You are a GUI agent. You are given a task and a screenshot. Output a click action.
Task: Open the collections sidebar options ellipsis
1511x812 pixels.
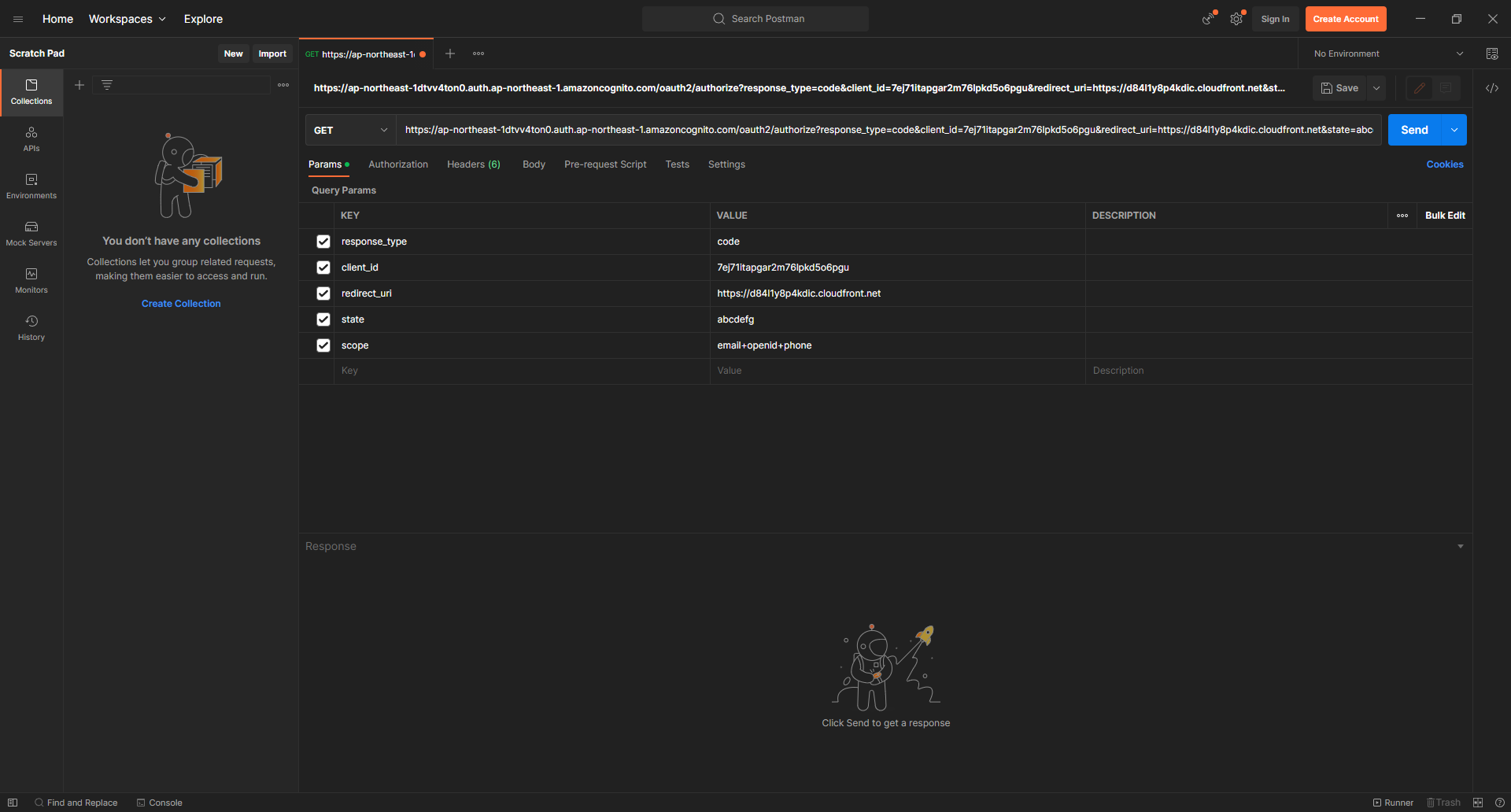(x=283, y=85)
